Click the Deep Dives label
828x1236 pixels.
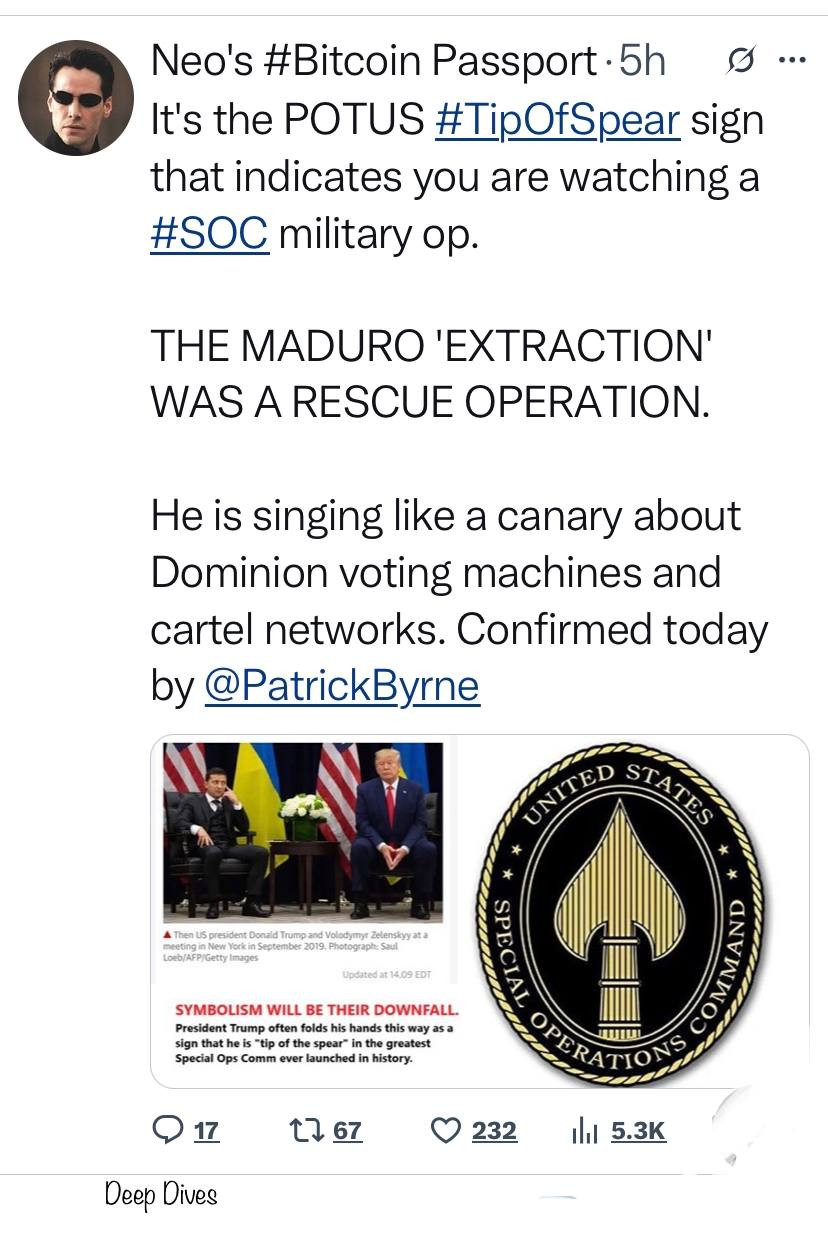click(160, 1194)
